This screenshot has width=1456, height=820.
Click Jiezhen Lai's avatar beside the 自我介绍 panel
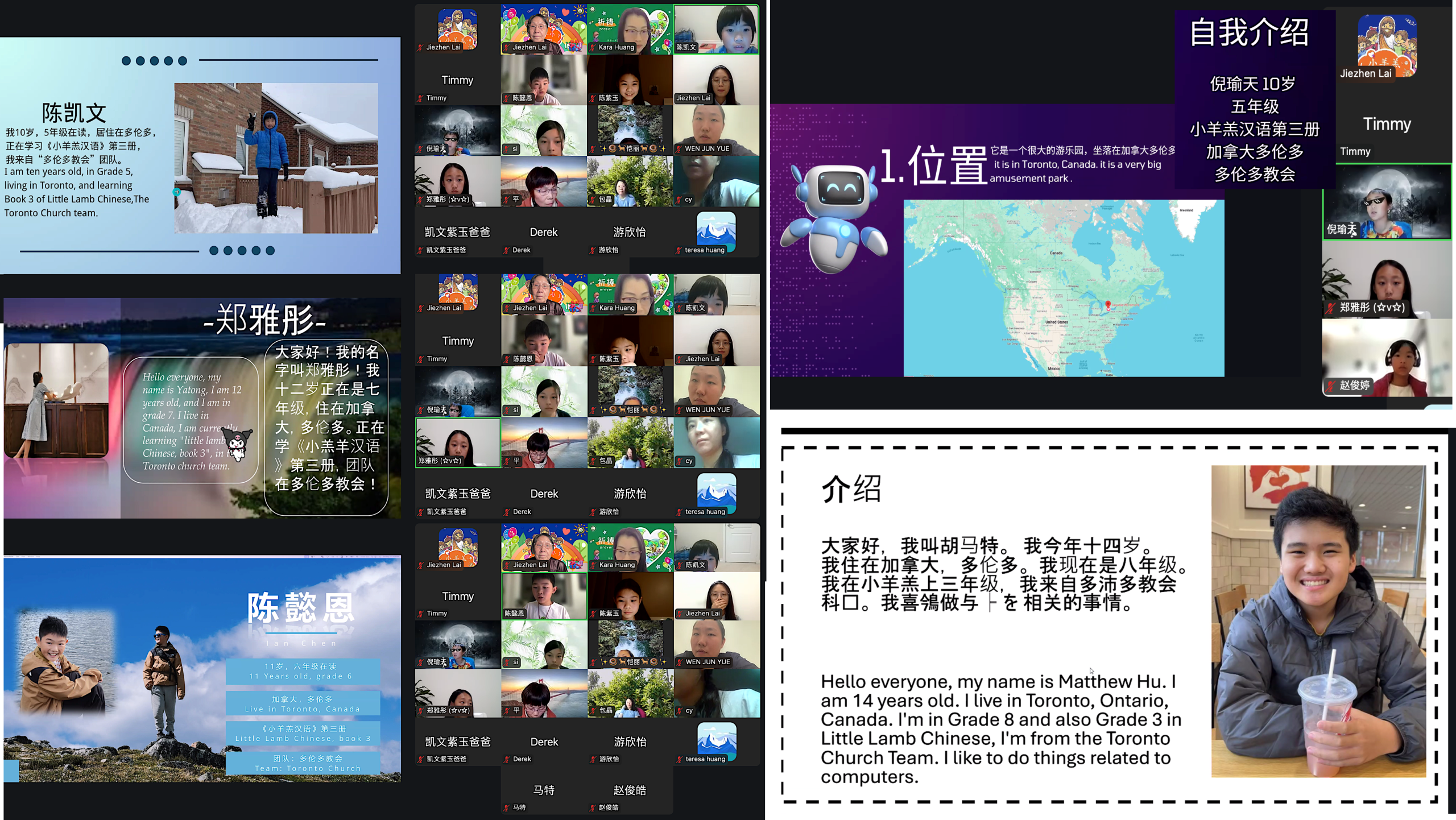click(1387, 45)
